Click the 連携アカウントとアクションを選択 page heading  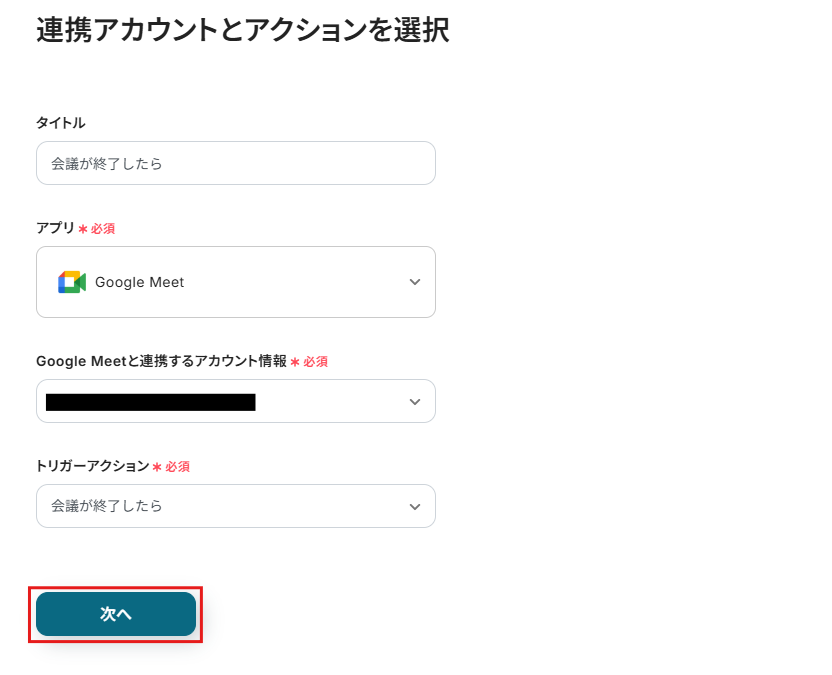(x=243, y=30)
